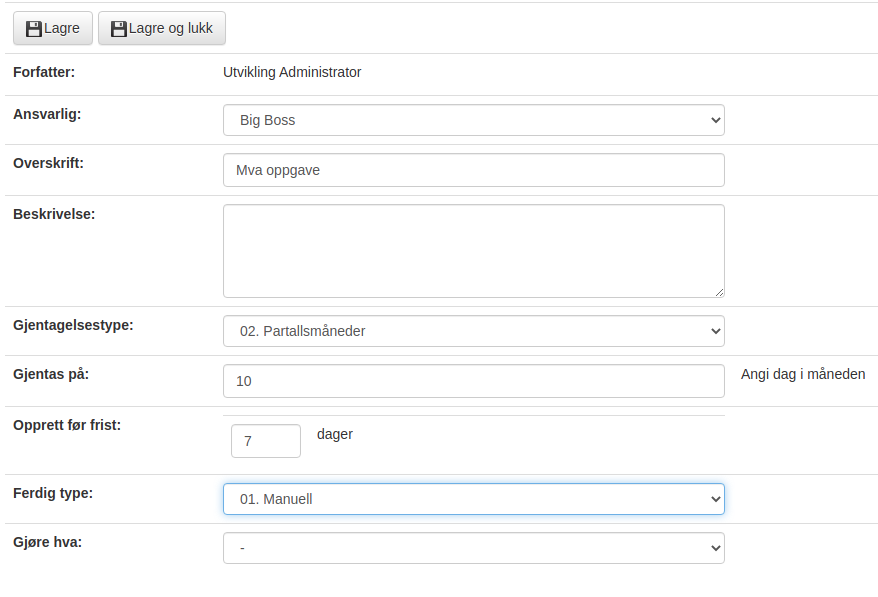Click the Gjøre hva label
This screenshot has height=597, width=878.
click(47, 542)
